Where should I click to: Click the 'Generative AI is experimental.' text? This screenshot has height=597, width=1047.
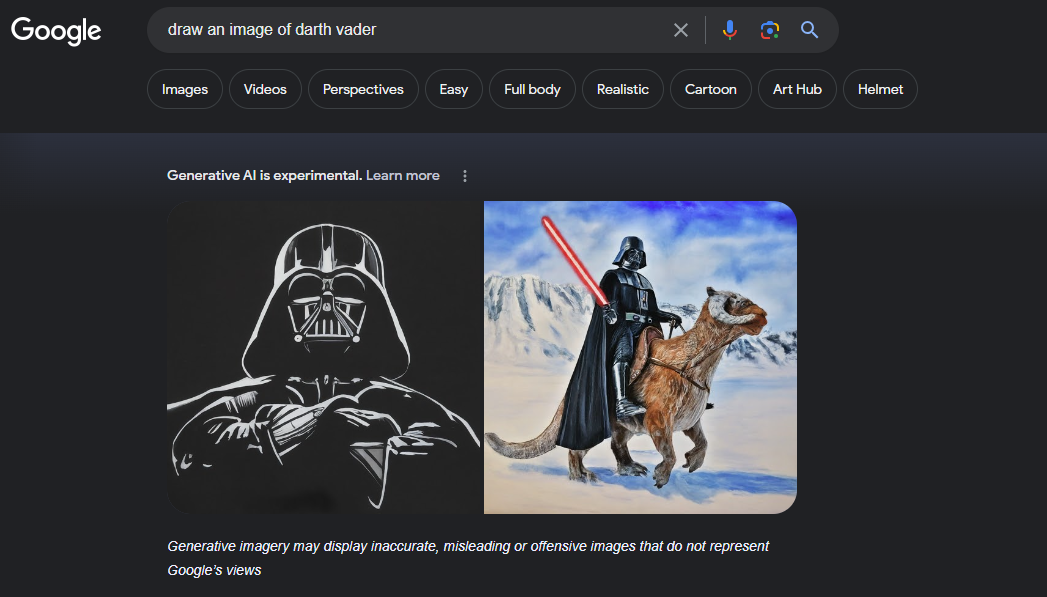pyautogui.click(x=264, y=176)
